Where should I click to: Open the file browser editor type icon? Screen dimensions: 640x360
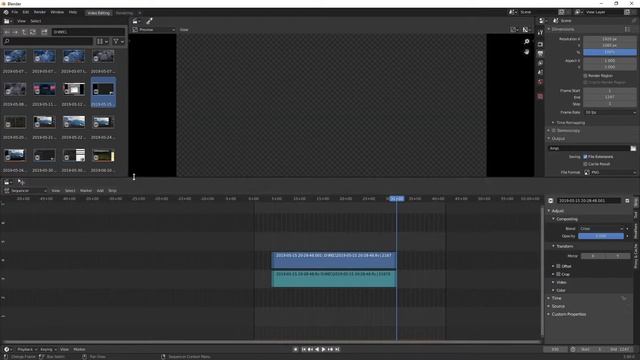[7, 21]
